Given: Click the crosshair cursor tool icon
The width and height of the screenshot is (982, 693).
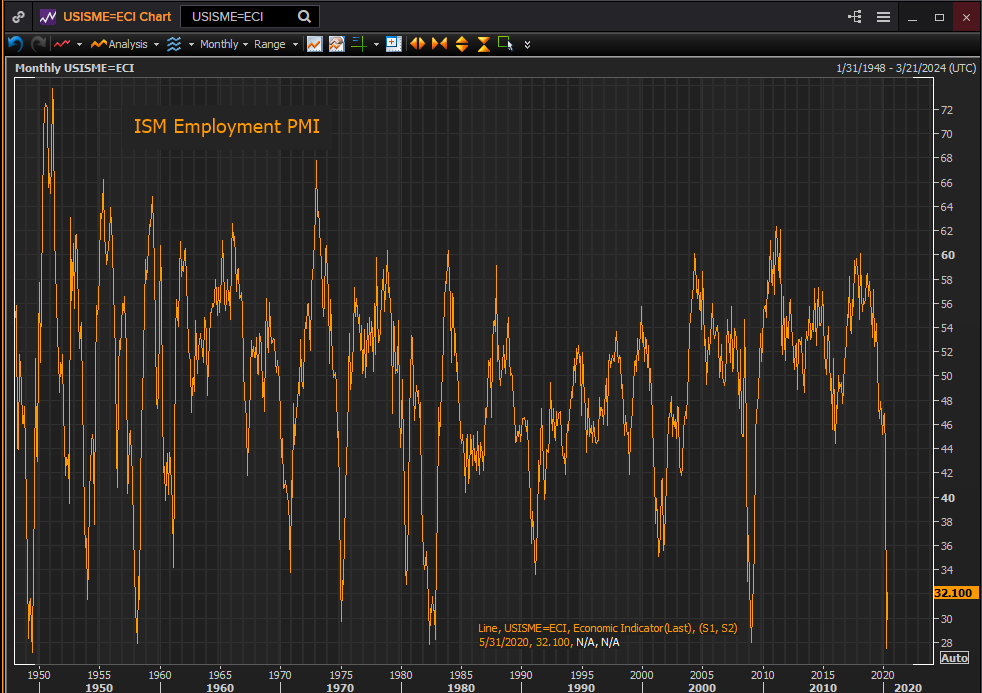Looking at the screenshot, I should click(359, 44).
